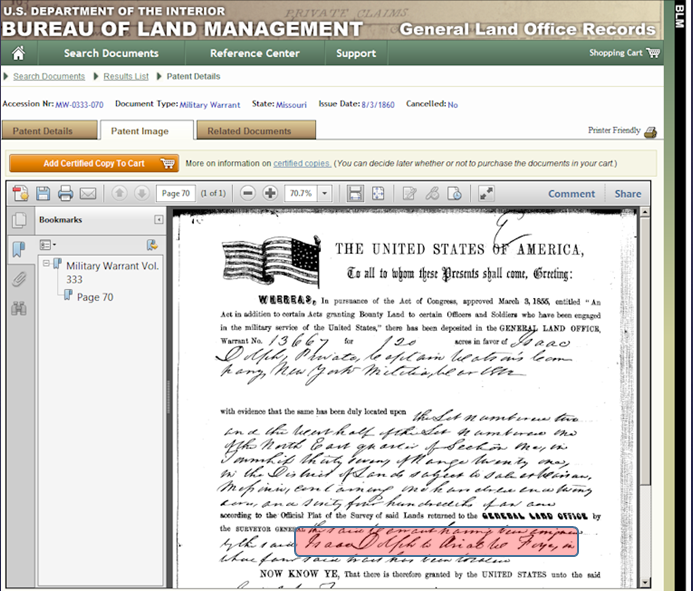Viewport: 693px width, 591px height.
Task: Click the Cancelled value No
Action: 453,105
